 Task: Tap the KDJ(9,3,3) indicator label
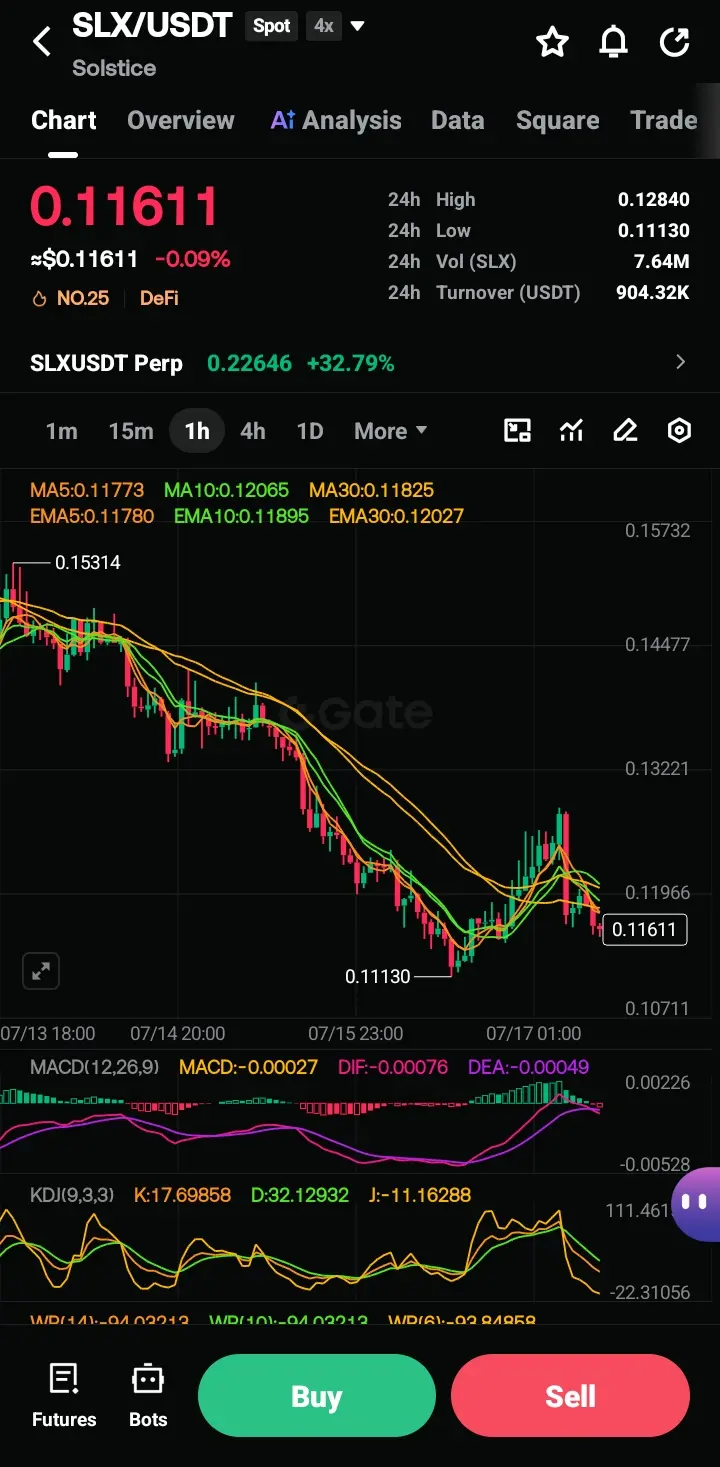72,1195
